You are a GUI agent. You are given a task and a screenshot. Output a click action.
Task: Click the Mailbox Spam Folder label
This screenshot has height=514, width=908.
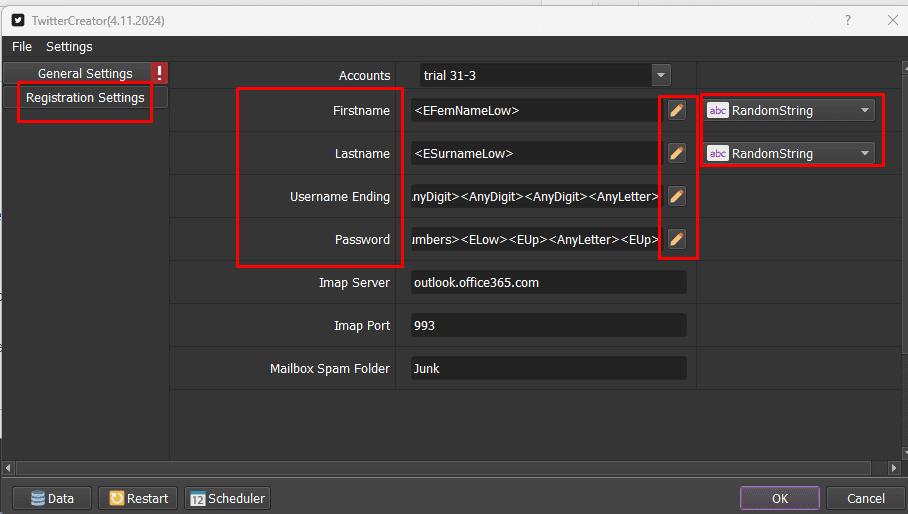[329, 369]
